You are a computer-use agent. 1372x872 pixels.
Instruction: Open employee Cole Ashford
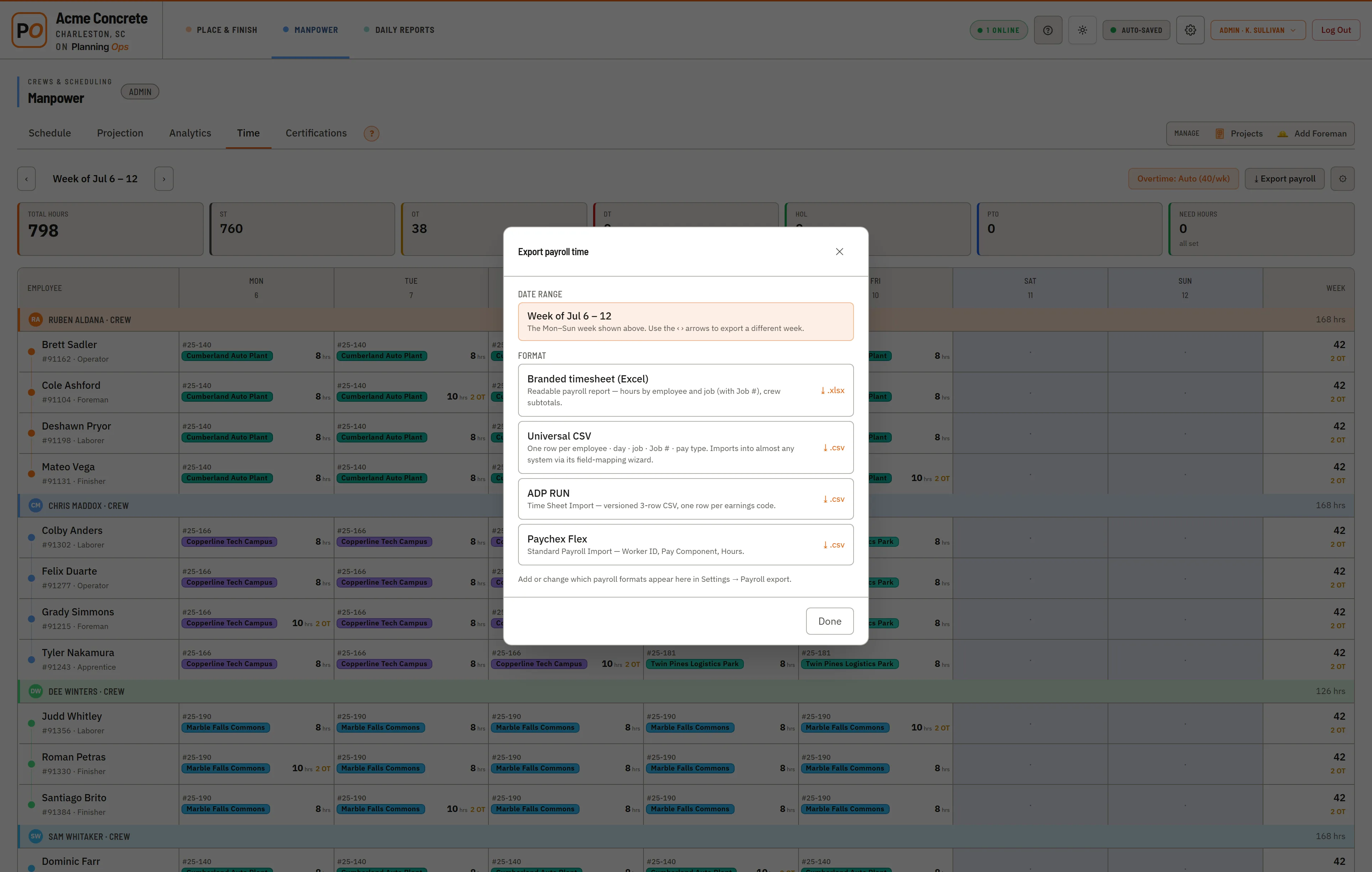(x=71, y=385)
